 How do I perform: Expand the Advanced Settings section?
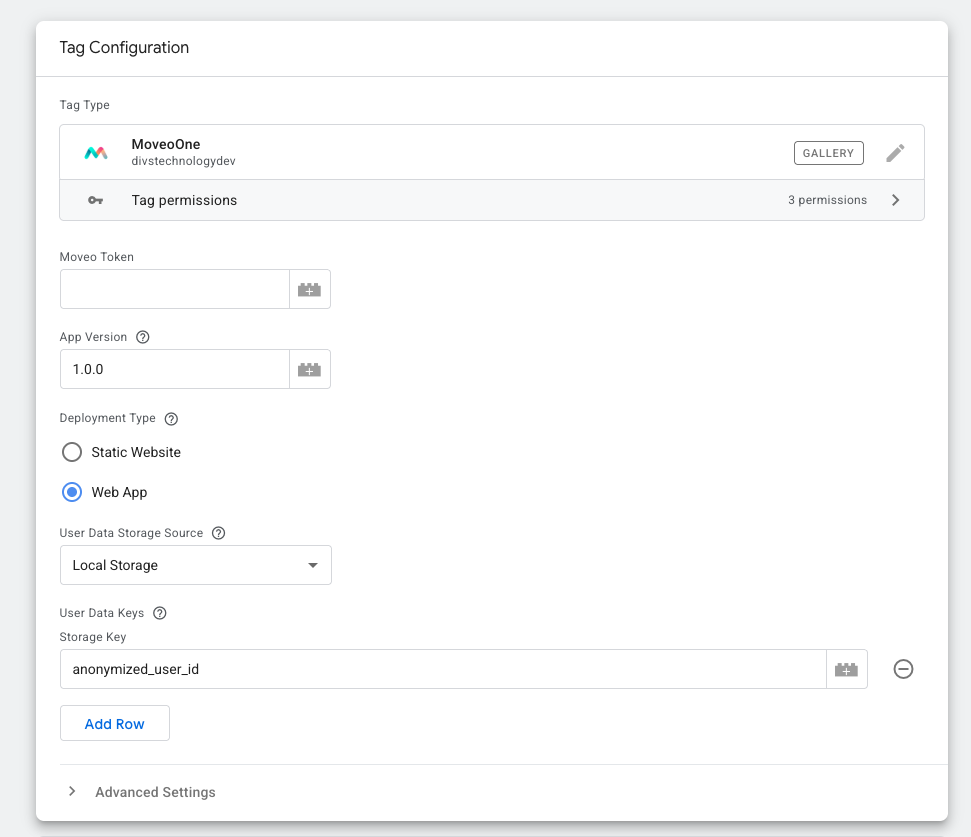142,792
